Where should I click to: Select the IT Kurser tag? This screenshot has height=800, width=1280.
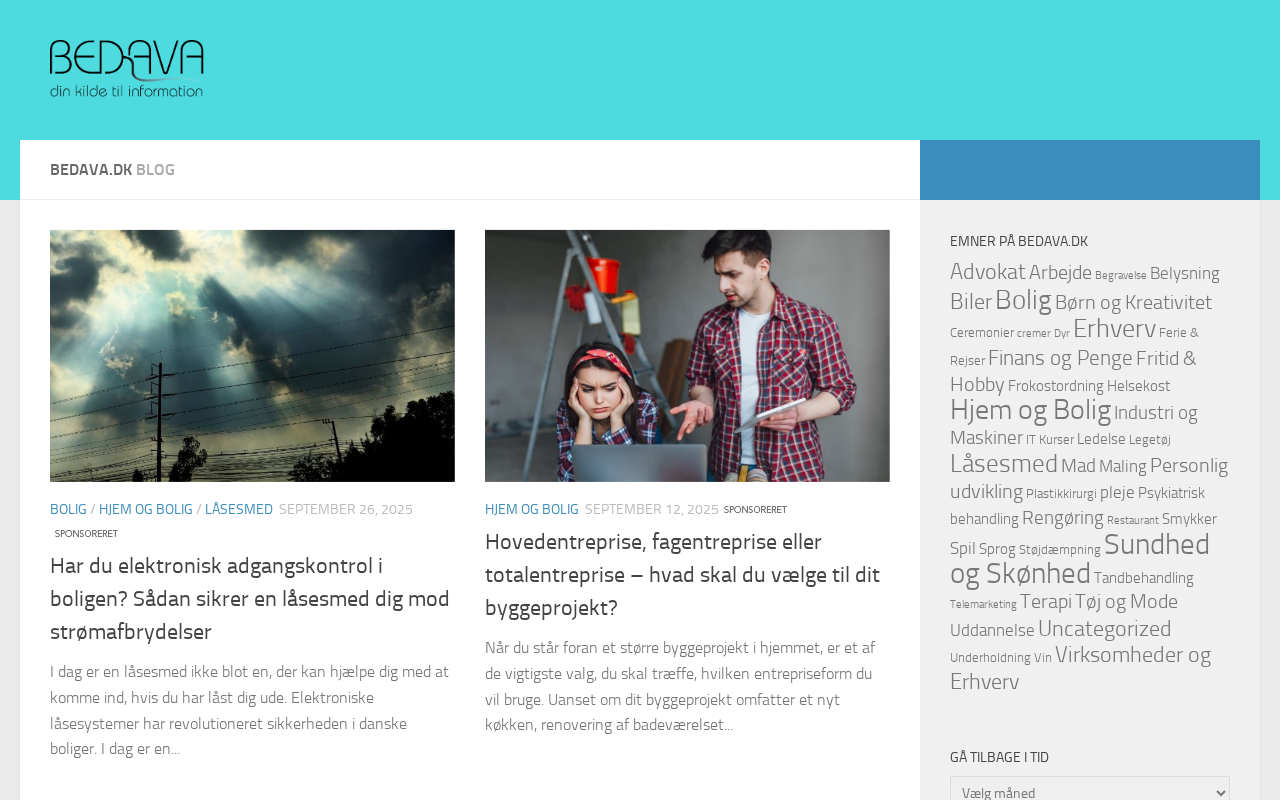tap(1050, 440)
